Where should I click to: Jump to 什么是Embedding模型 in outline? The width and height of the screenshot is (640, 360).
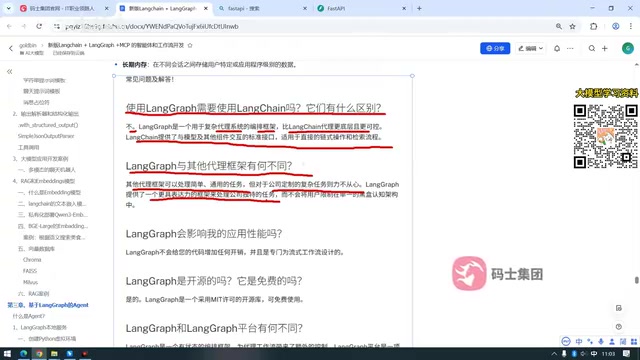tap(49, 192)
